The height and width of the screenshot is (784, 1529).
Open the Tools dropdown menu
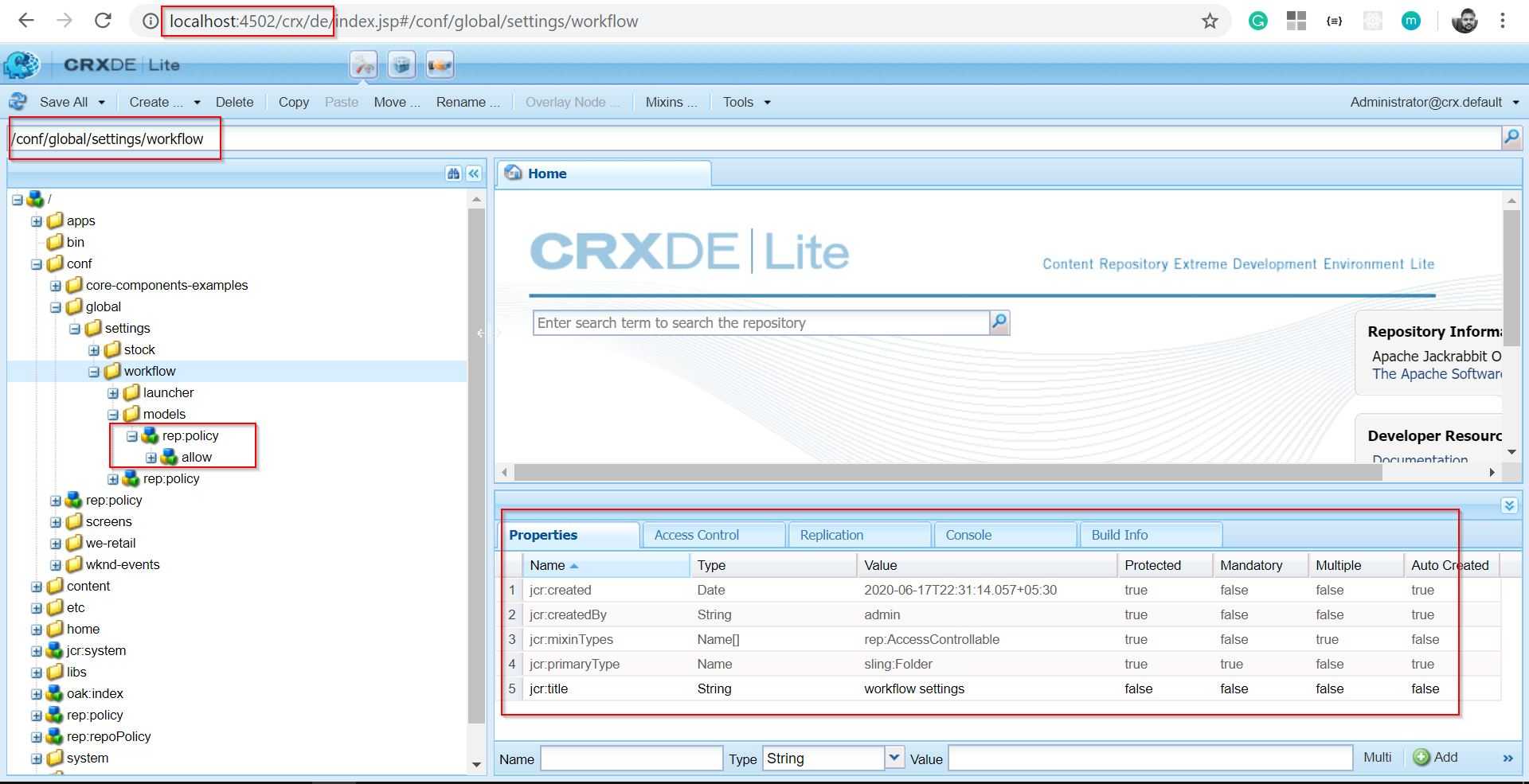coord(746,102)
